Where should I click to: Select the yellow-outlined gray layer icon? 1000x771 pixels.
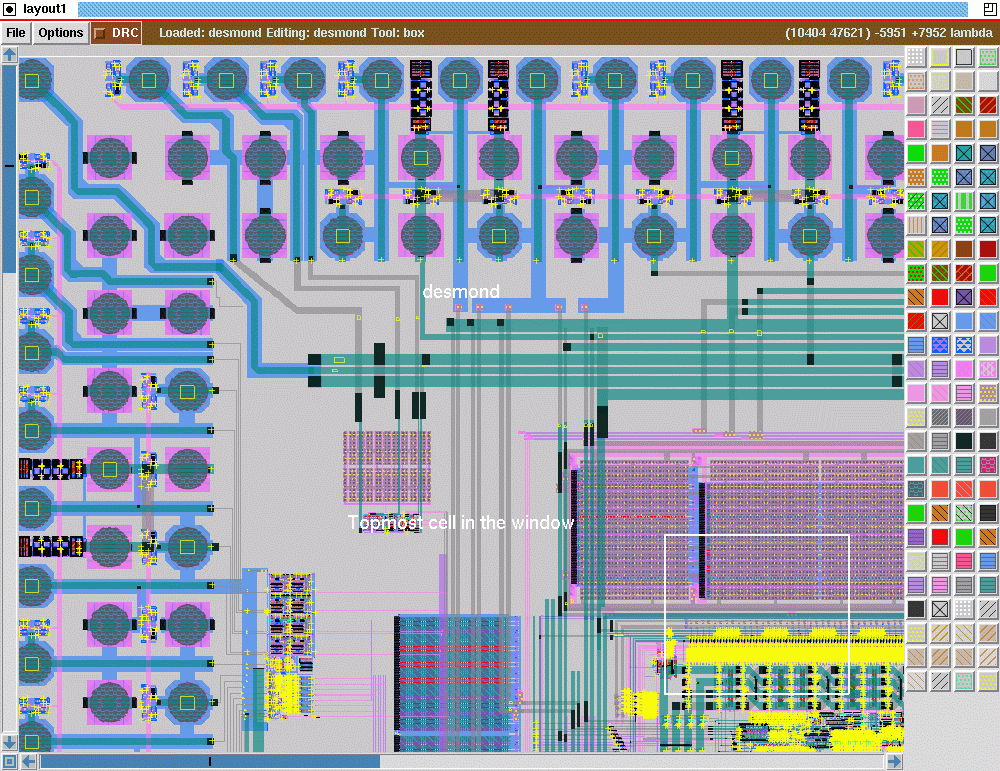point(940,57)
